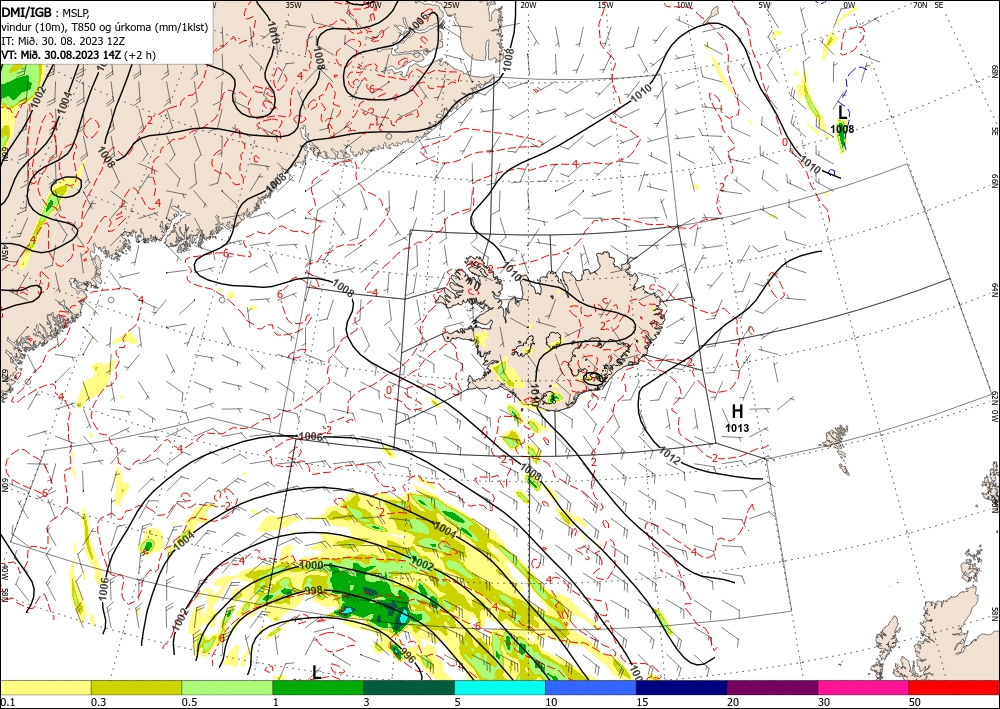Click the legend value "0.1"
The width and height of the screenshot is (1000, 709).
[x=7, y=702]
